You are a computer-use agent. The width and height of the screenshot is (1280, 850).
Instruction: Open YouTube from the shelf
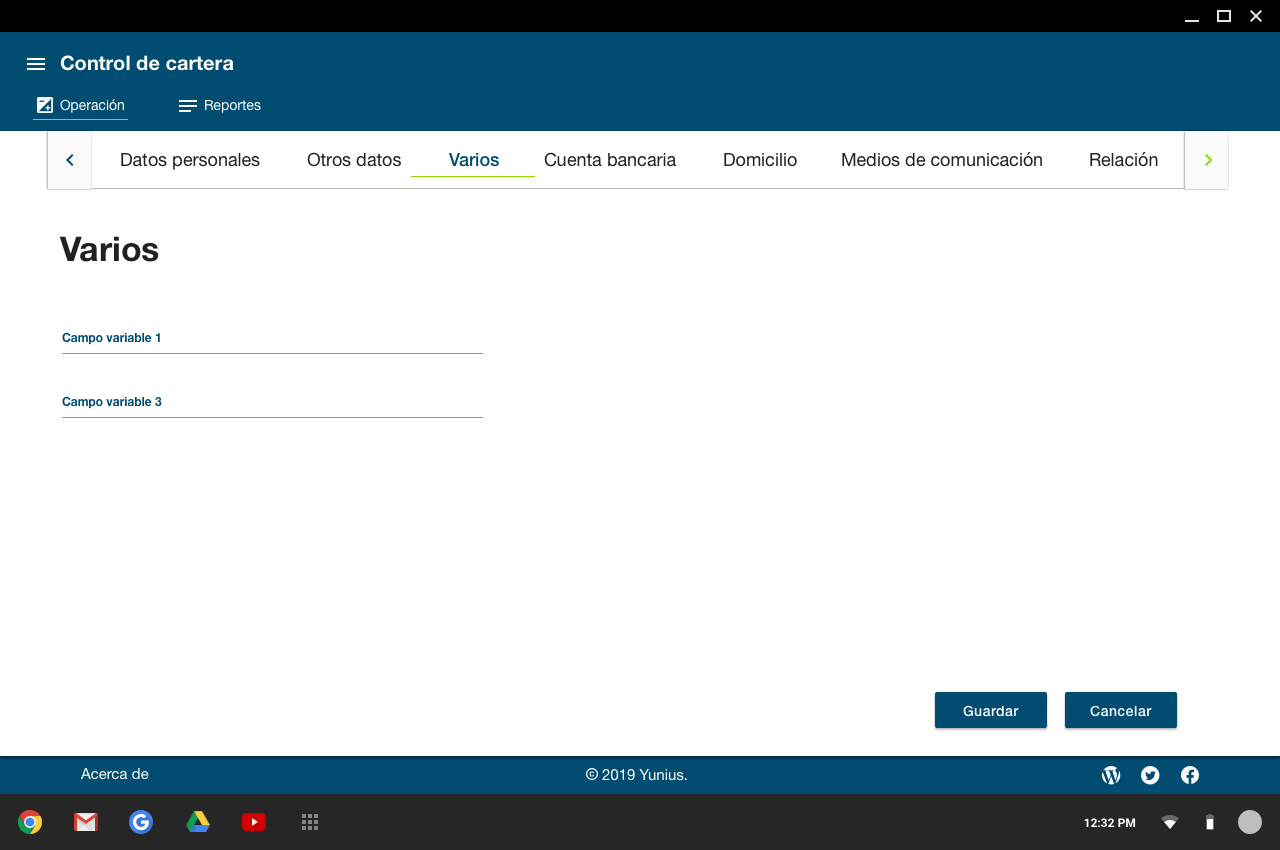pyautogui.click(x=254, y=822)
